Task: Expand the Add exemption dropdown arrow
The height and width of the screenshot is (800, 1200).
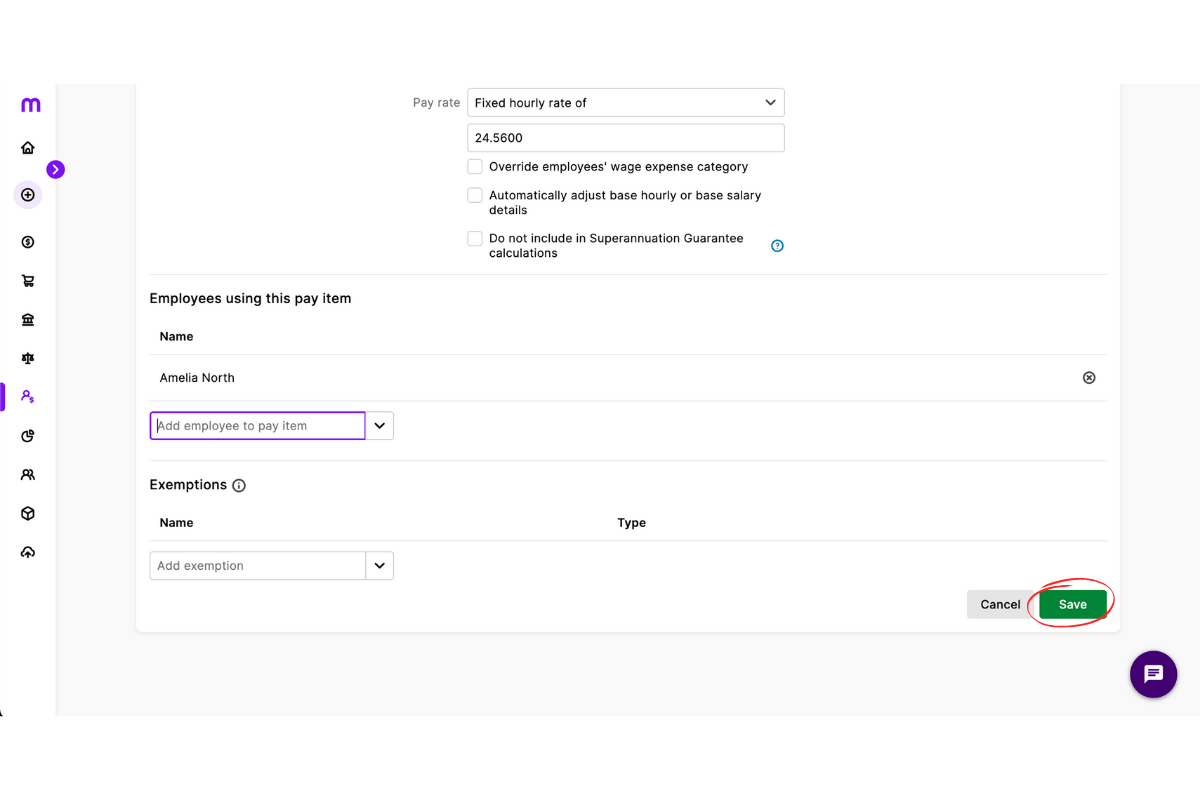Action: pyautogui.click(x=380, y=566)
